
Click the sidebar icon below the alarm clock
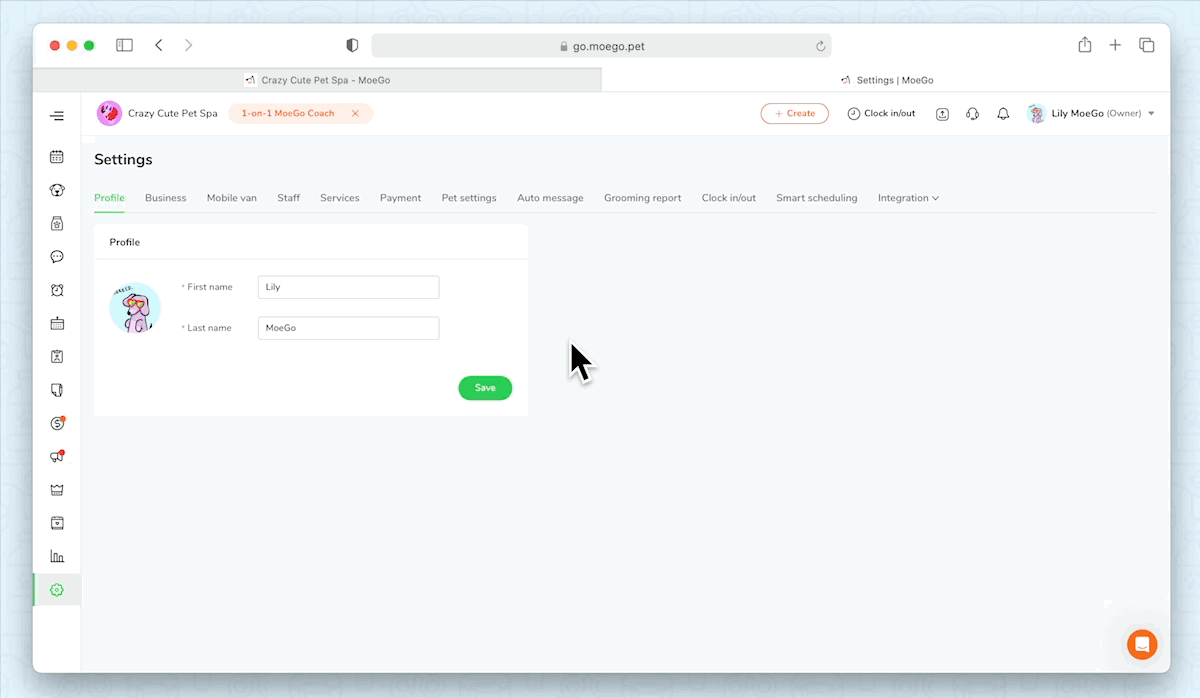tap(57, 323)
